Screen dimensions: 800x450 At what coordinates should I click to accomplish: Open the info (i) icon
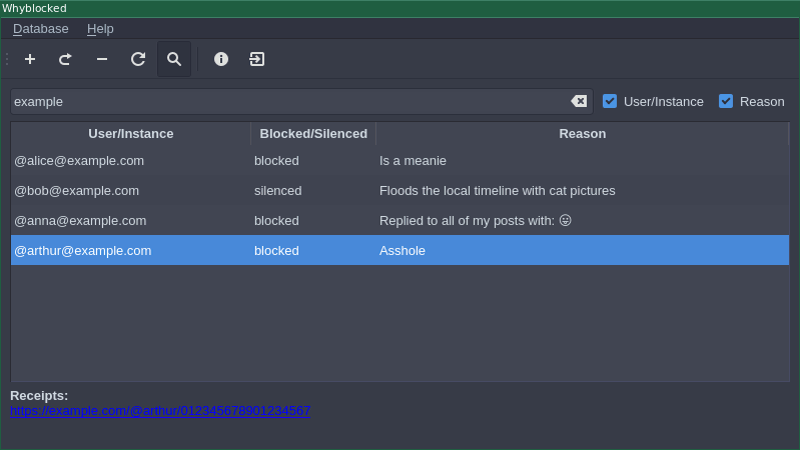(221, 59)
